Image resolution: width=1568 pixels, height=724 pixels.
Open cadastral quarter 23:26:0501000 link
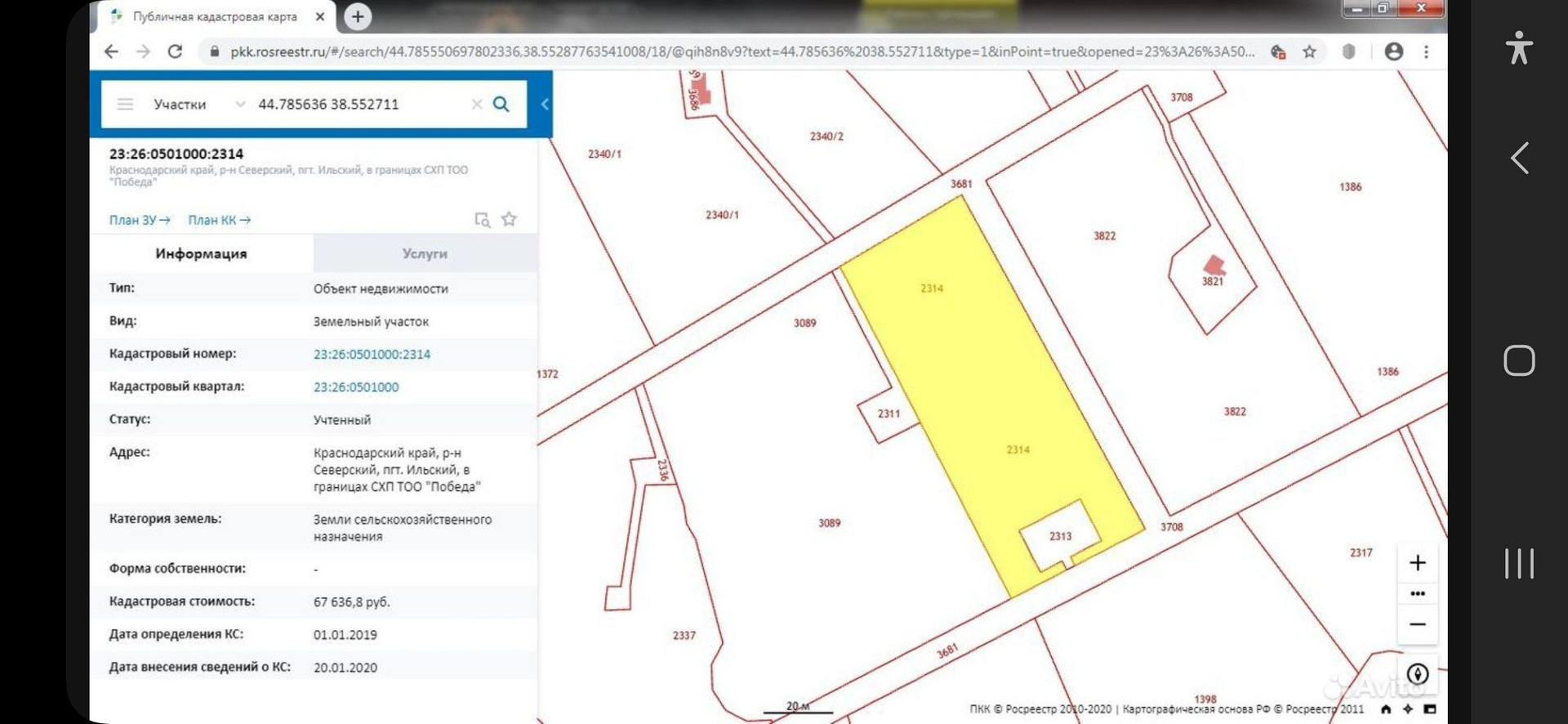(356, 387)
